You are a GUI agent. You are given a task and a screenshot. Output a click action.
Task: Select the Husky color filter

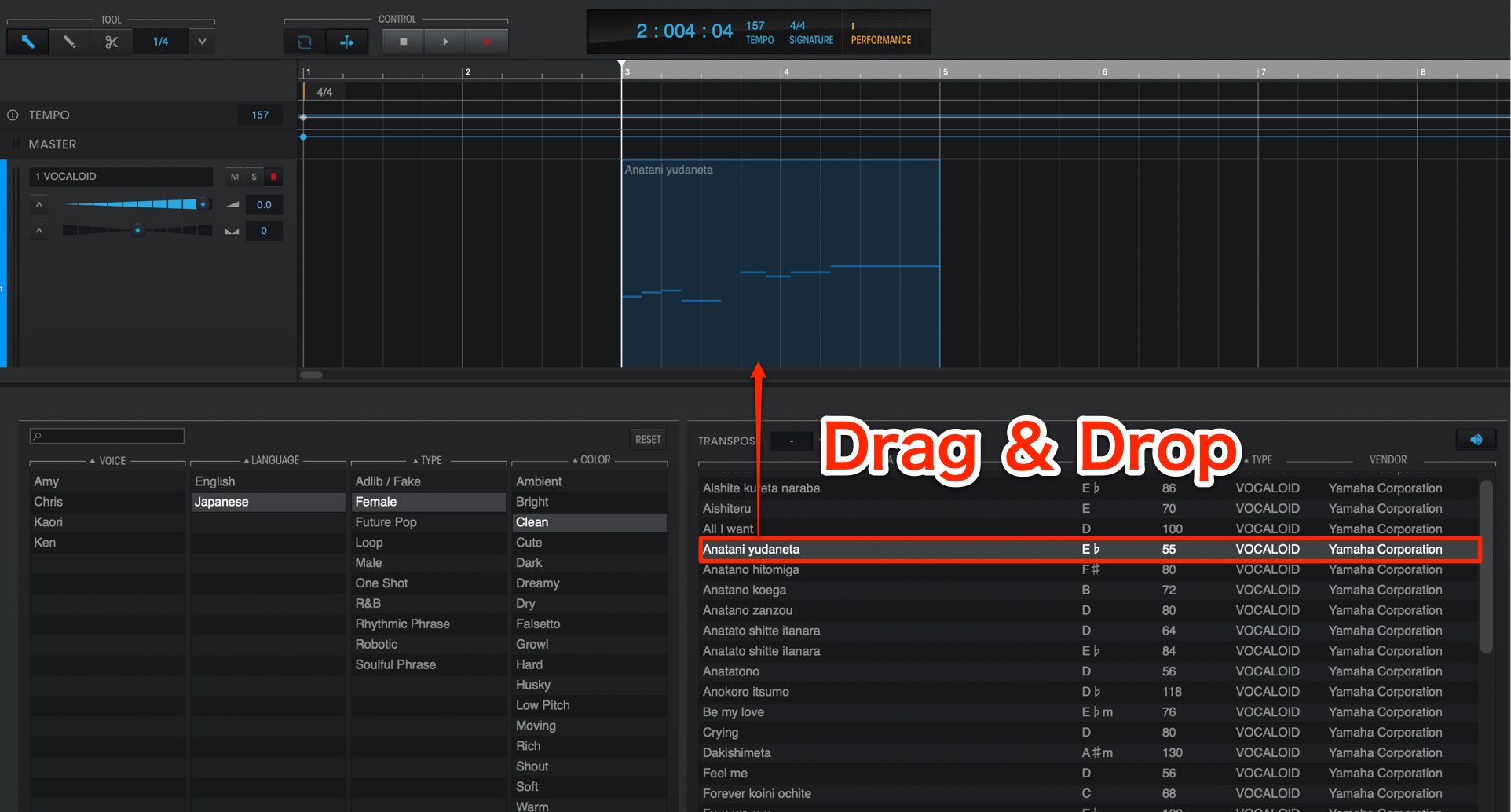point(590,685)
